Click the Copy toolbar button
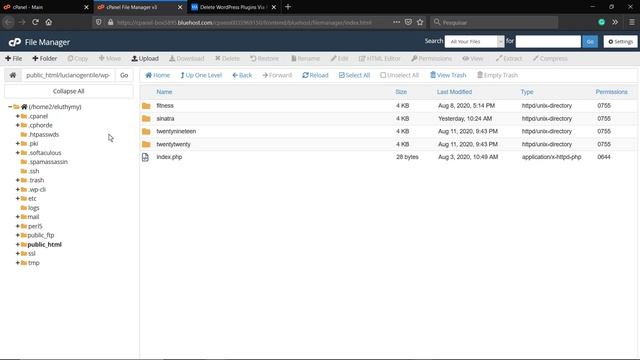Screen dimensions: 640x360 (78, 58)
